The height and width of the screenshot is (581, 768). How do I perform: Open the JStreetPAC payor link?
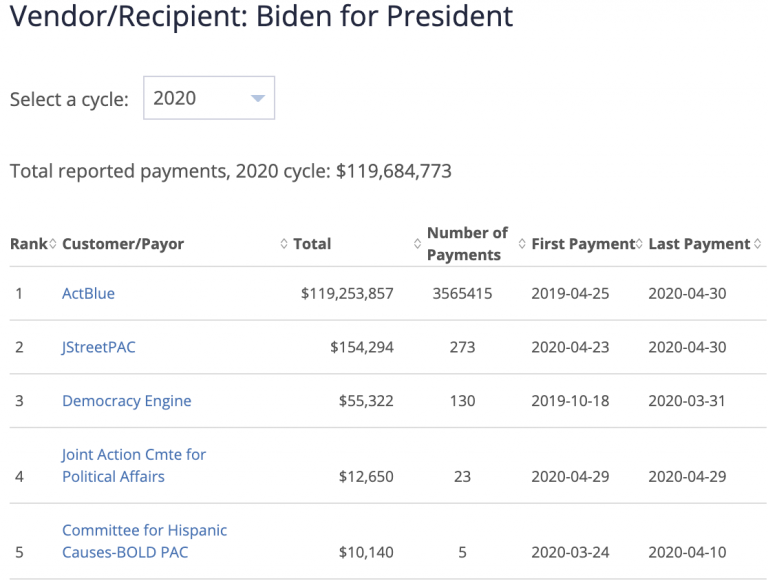point(98,347)
